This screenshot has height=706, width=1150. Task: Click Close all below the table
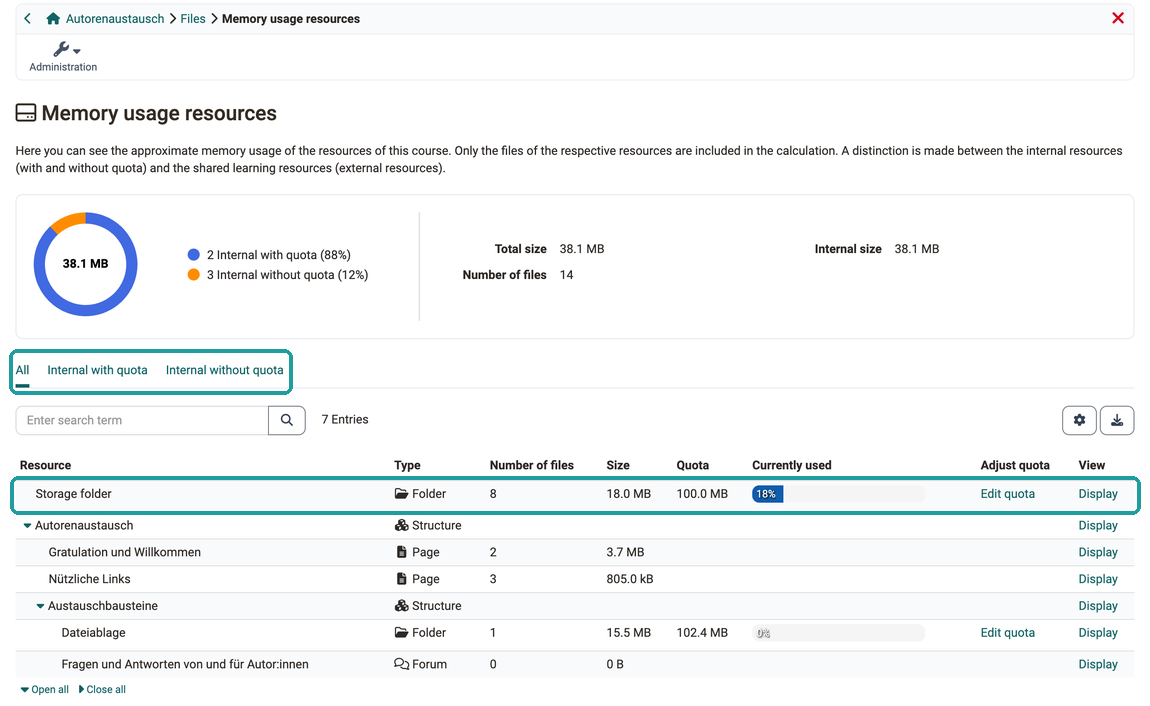click(x=102, y=689)
